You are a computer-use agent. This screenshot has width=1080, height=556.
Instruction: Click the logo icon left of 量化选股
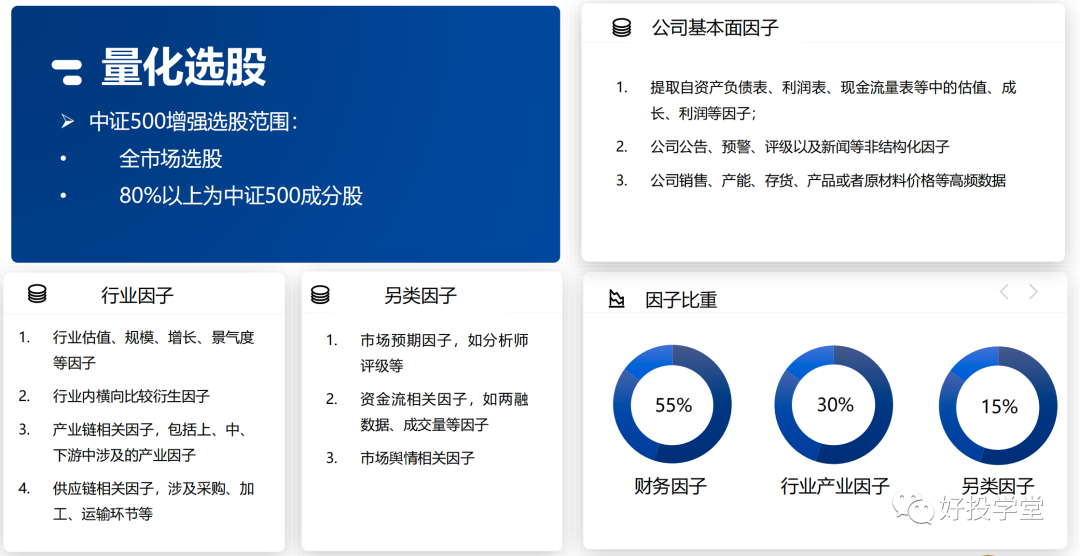click(x=67, y=69)
